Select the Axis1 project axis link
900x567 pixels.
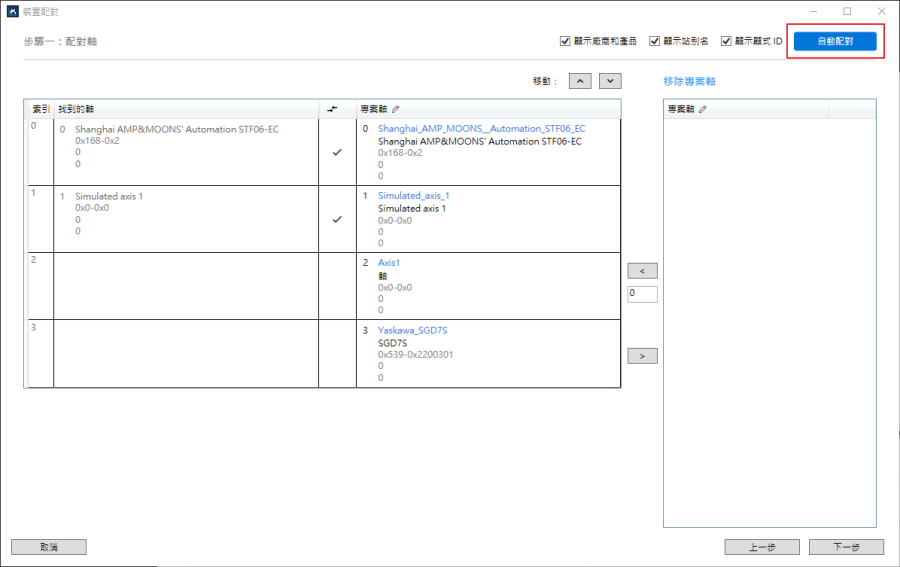389,263
